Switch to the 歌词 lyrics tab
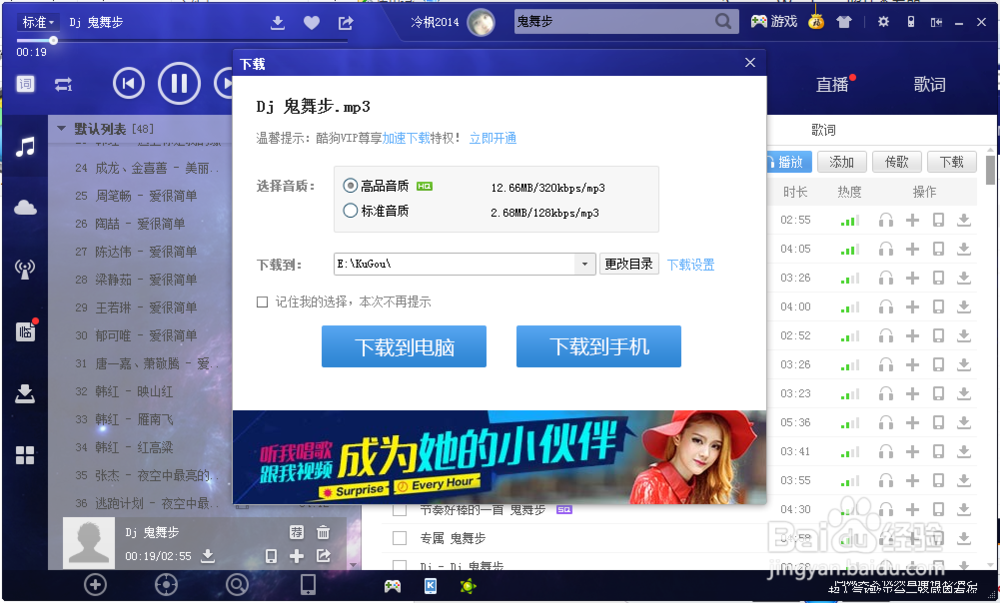 (x=930, y=84)
